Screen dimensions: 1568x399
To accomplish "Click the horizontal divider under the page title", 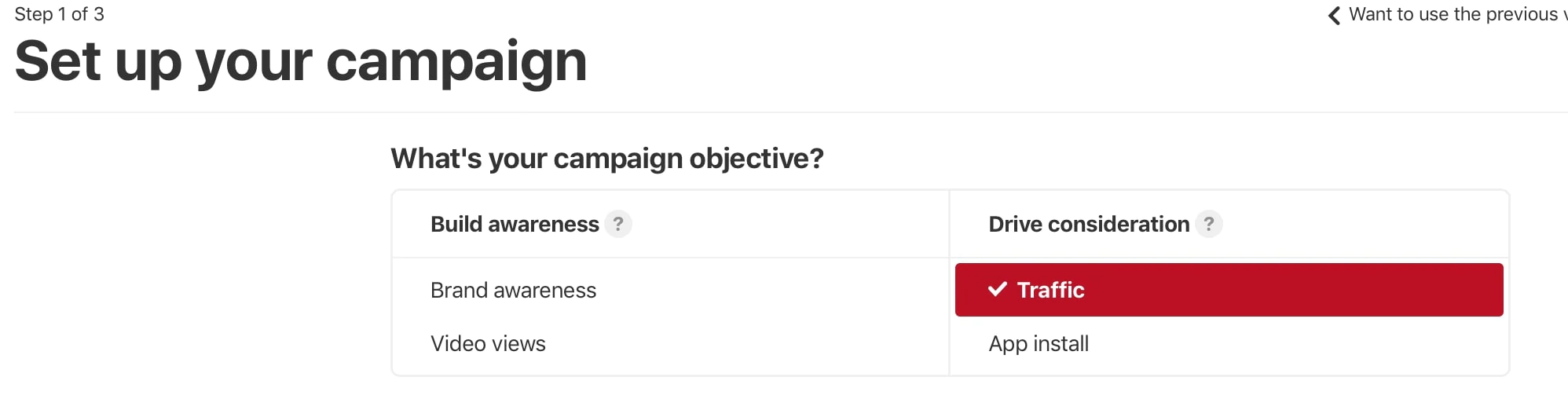I will click(x=786, y=112).
